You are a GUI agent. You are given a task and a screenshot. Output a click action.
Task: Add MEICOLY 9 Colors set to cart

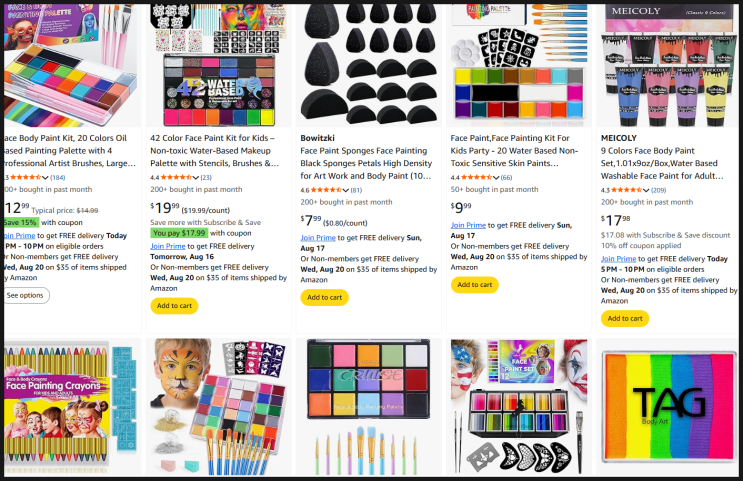click(x=625, y=318)
